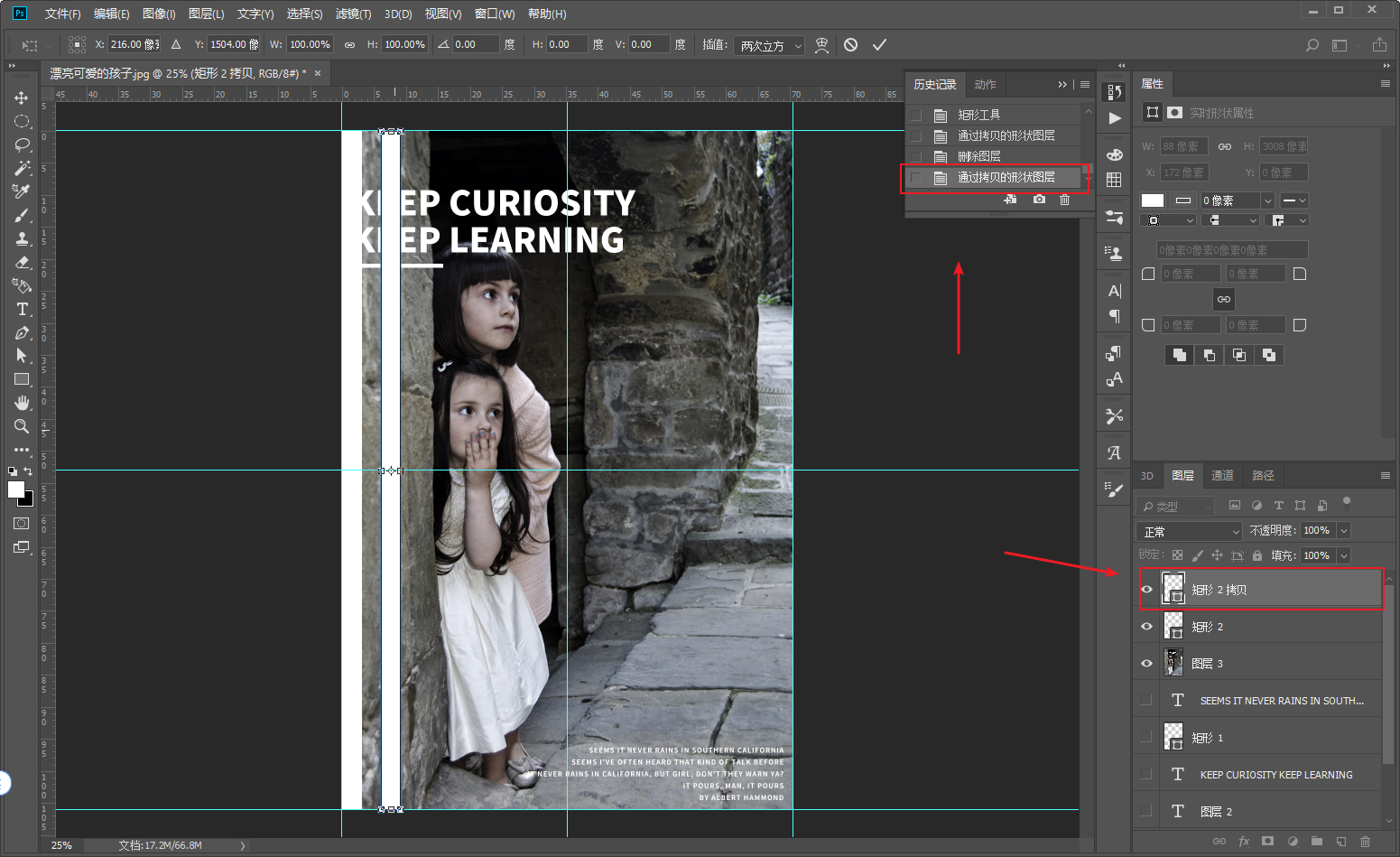Cancel the transform with the circle-slash icon

850,44
